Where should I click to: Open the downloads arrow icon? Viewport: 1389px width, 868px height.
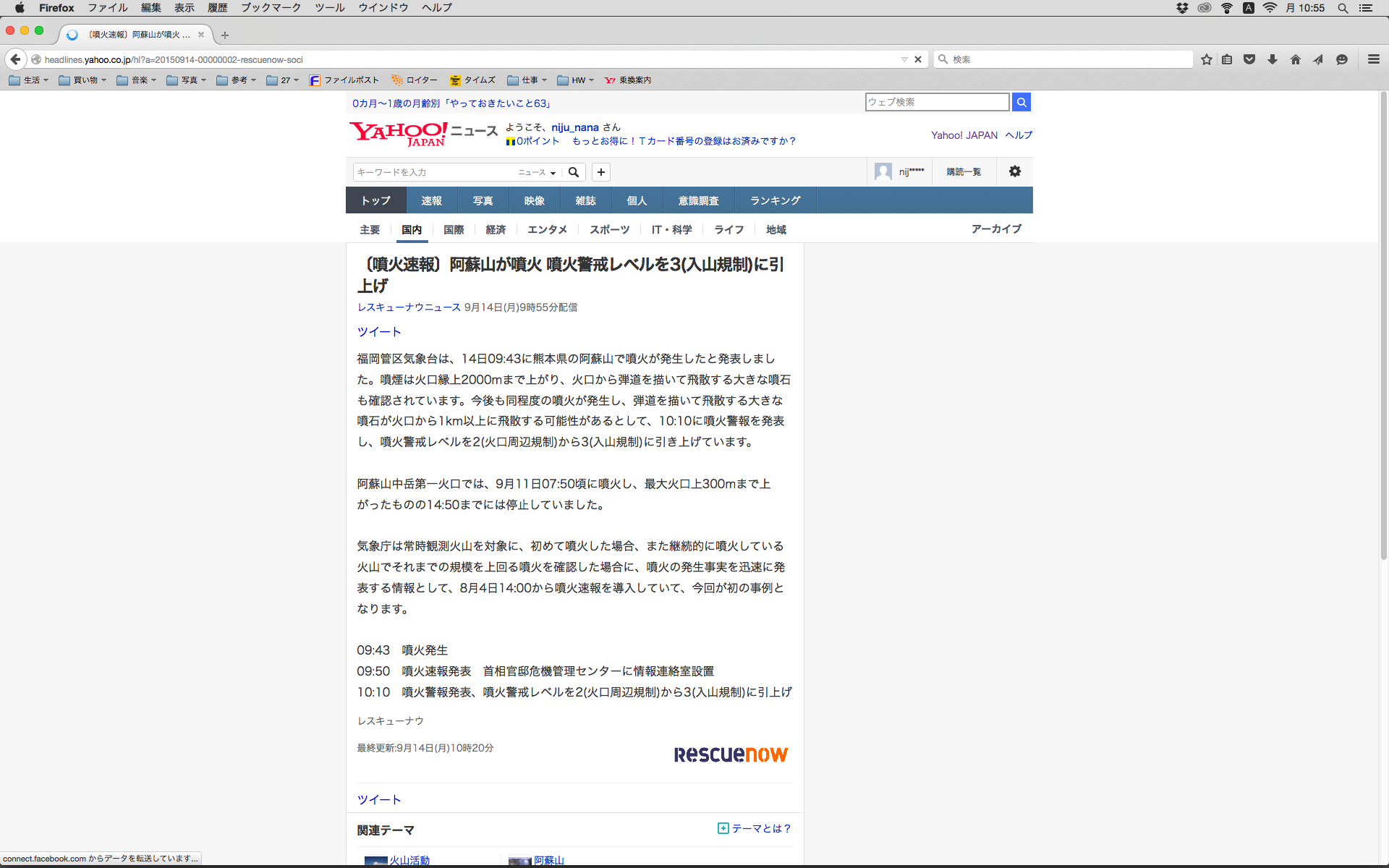pos(1272,59)
